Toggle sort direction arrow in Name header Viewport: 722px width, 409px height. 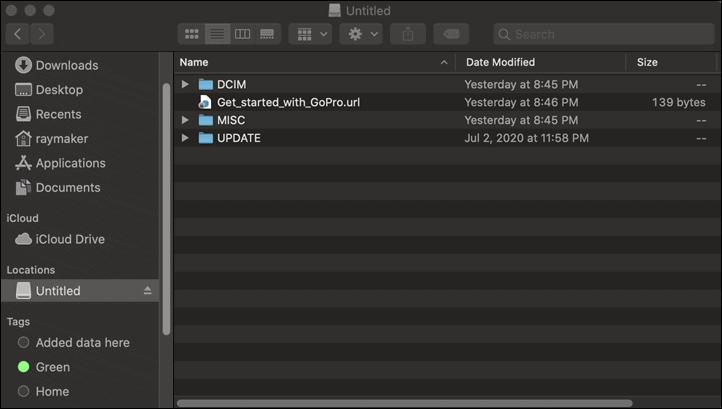click(444, 62)
